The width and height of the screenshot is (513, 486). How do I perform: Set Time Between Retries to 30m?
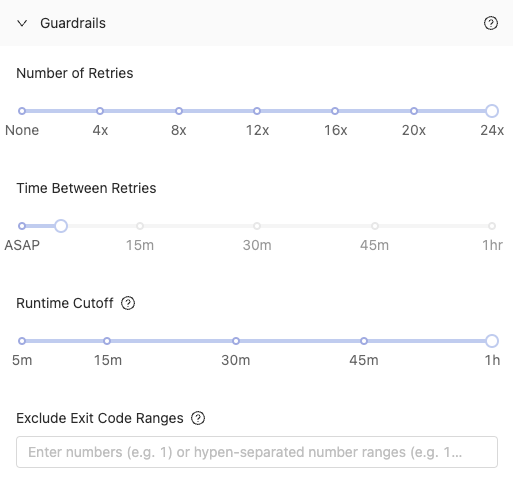(257, 226)
